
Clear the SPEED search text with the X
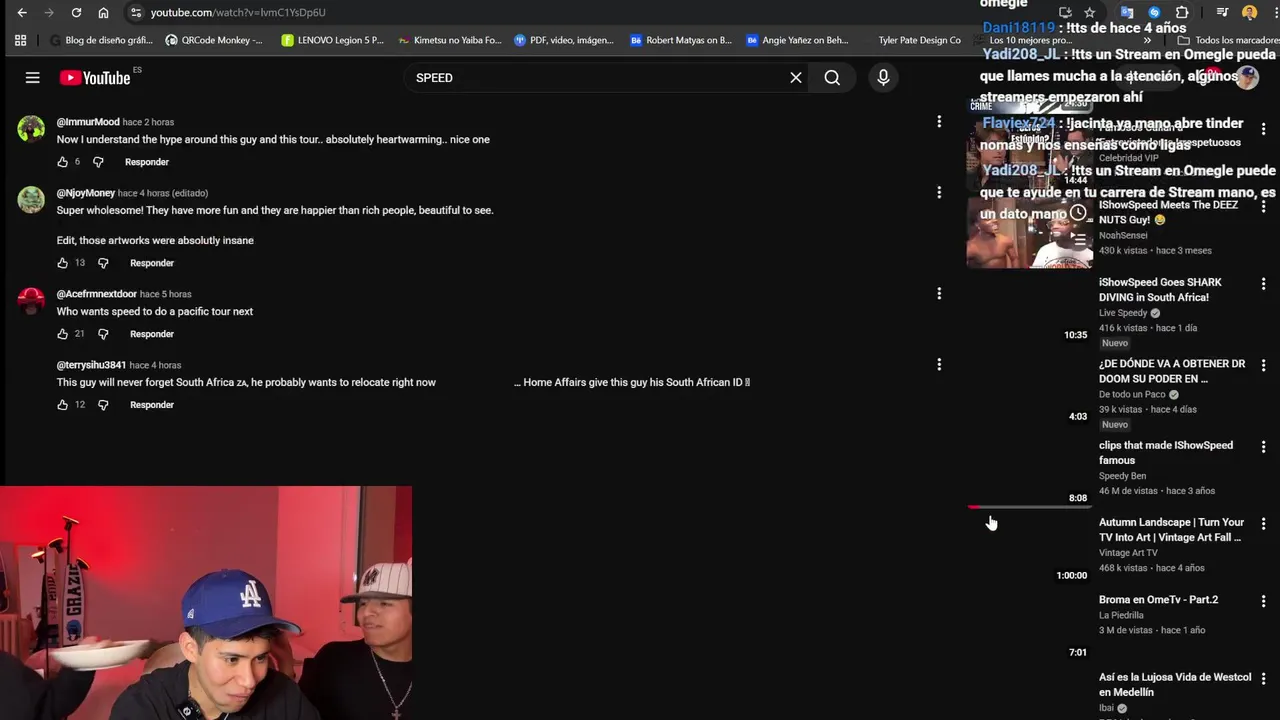click(x=796, y=78)
